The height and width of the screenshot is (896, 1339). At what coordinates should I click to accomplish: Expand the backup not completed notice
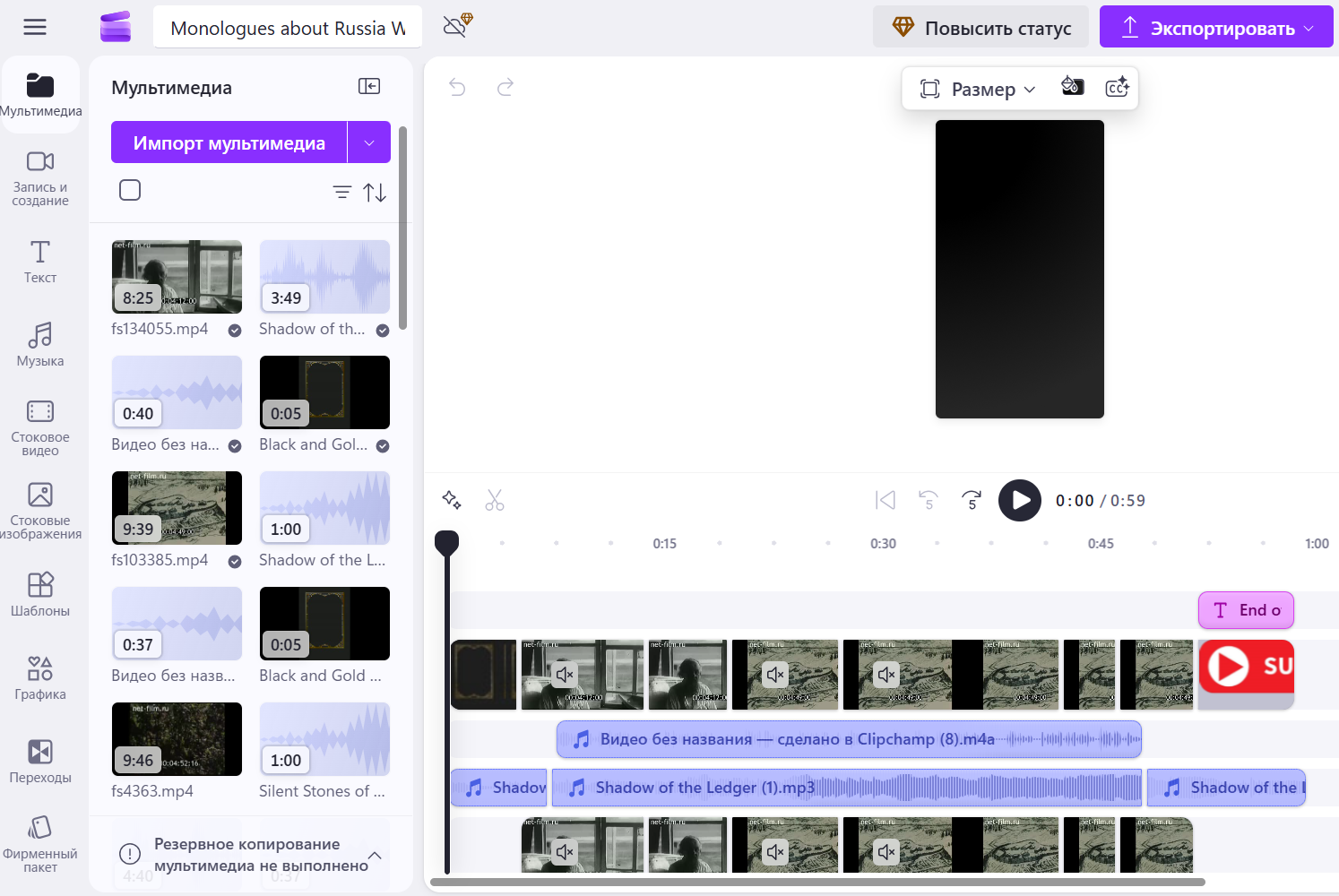[375, 855]
